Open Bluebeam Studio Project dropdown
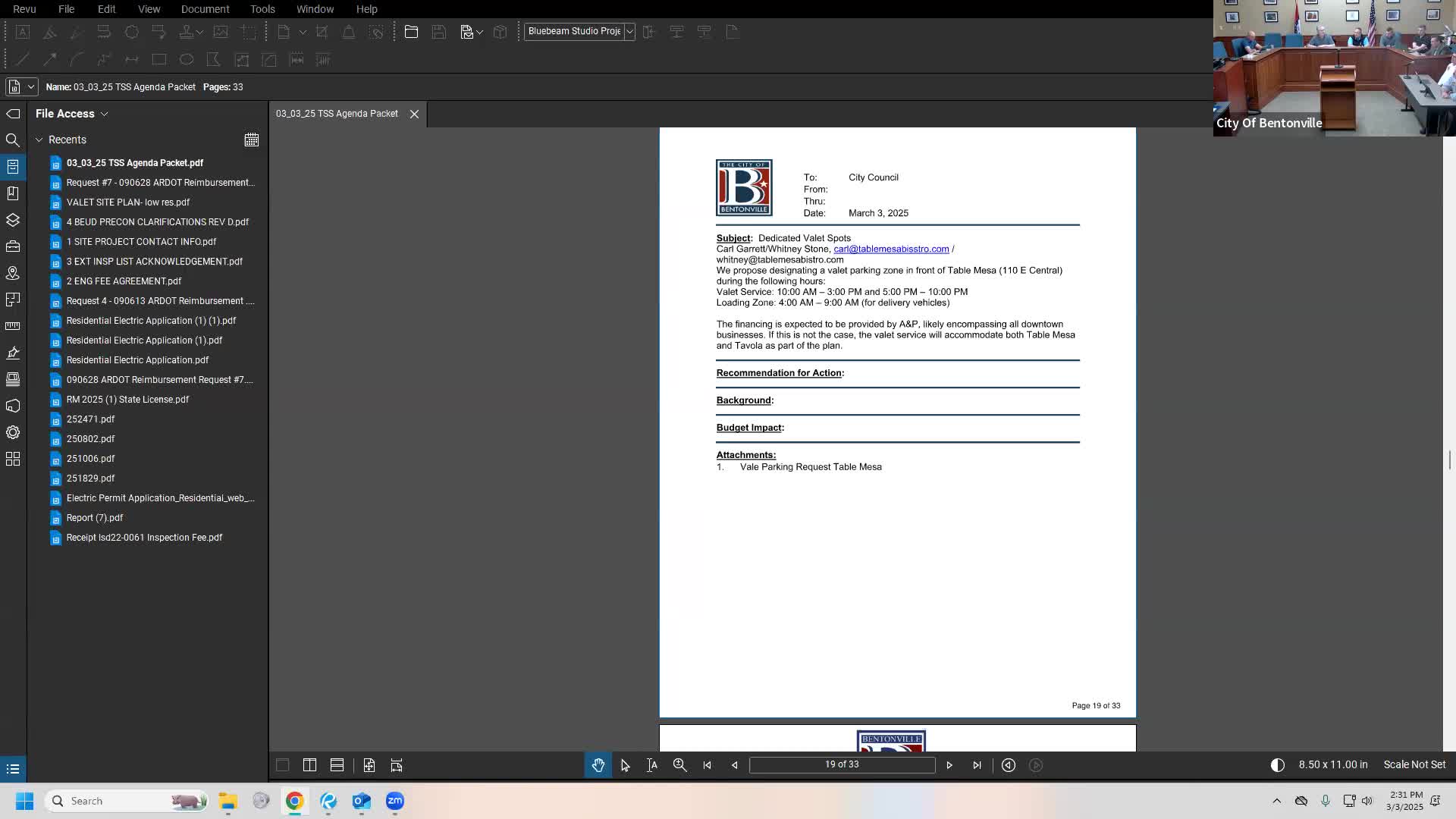Screen dimensions: 1456x819 click(x=629, y=32)
